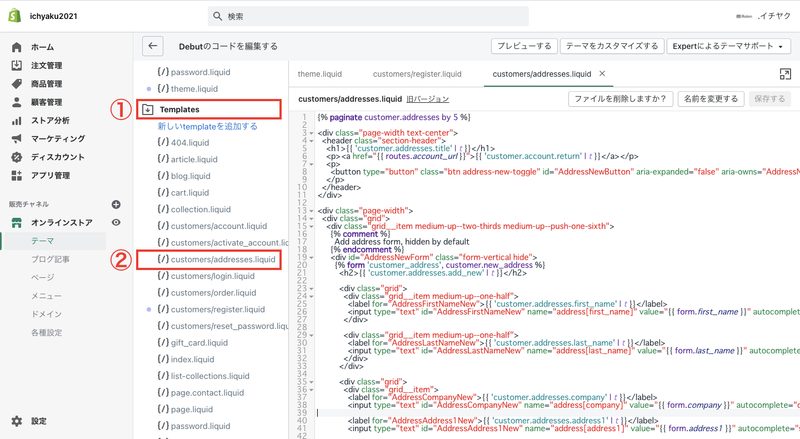Click プレビューする button
800x439 pixels.
coord(524,46)
